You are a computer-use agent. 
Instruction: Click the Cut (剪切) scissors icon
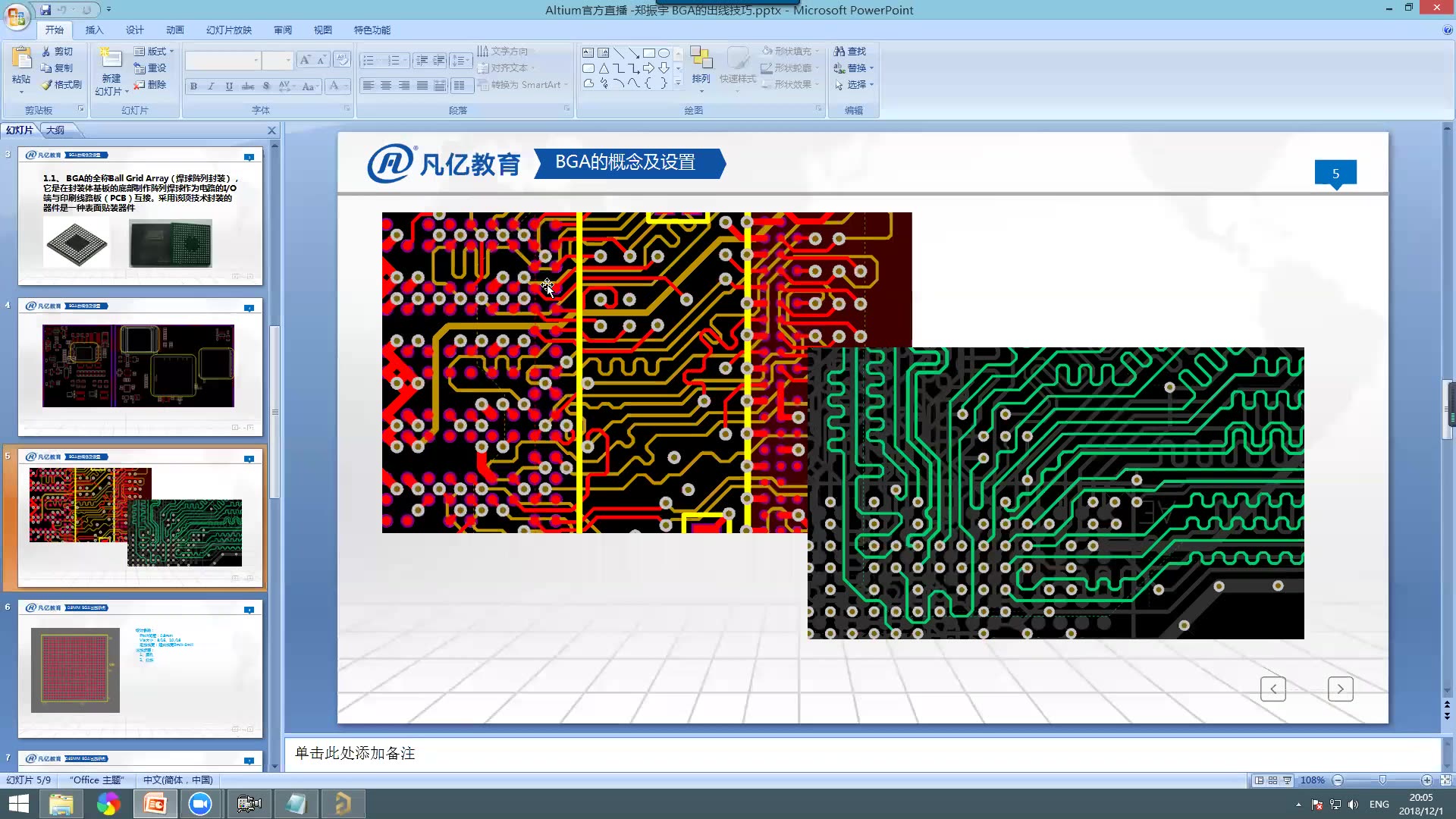46,52
